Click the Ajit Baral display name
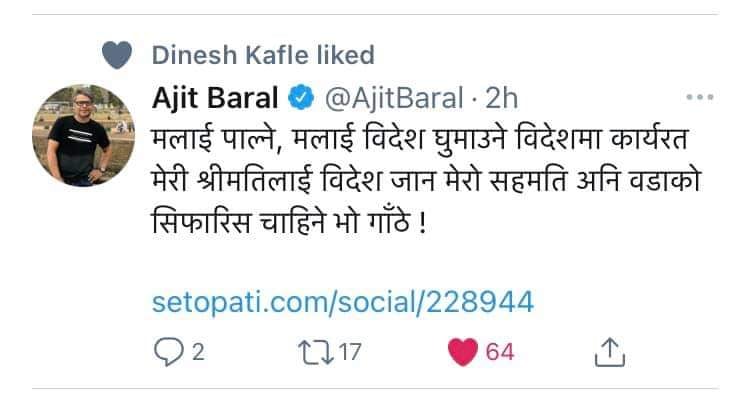Viewport: 750px width, 403px height. coord(216,99)
